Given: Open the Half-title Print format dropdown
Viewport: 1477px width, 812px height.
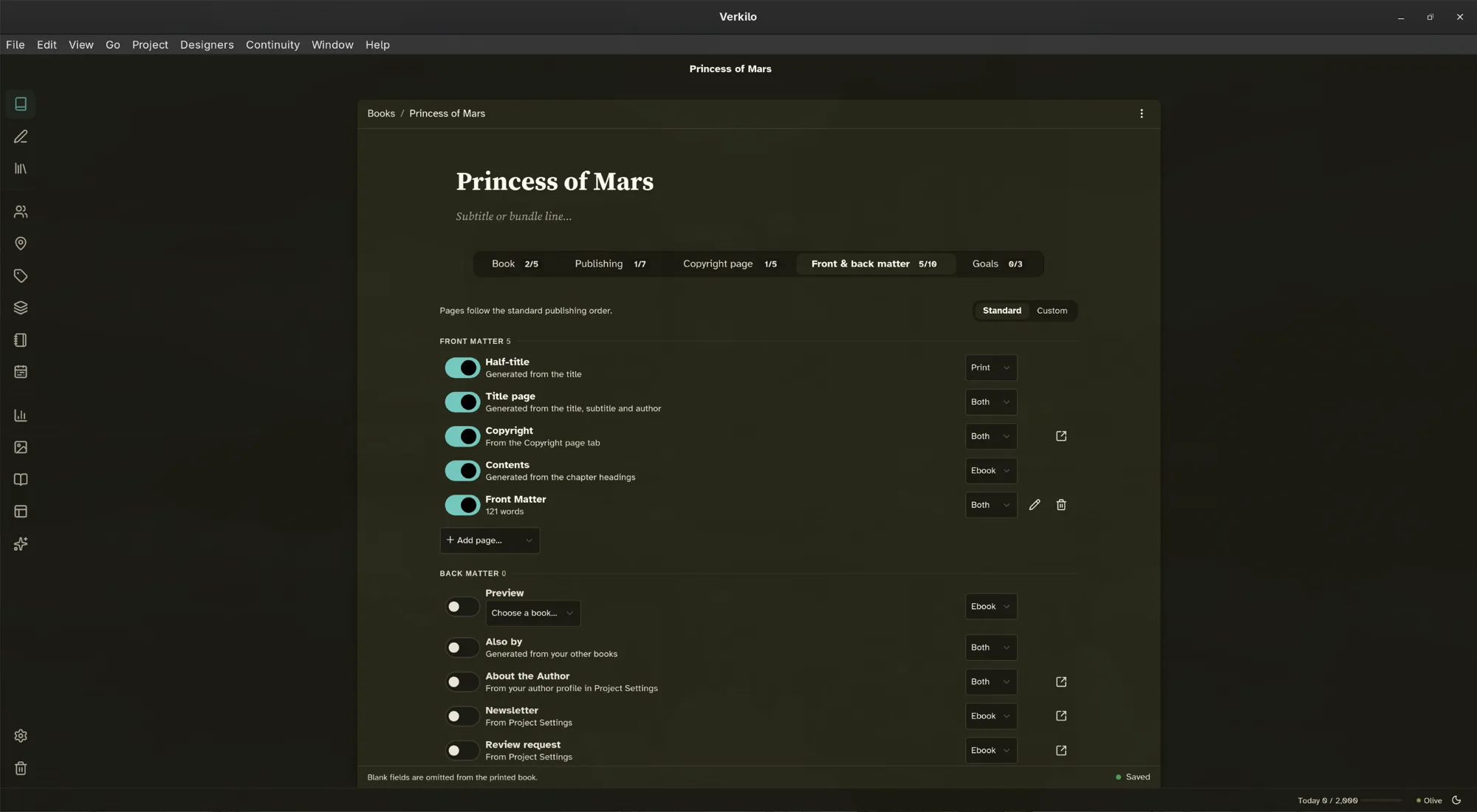Looking at the screenshot, I should (991, 368).
